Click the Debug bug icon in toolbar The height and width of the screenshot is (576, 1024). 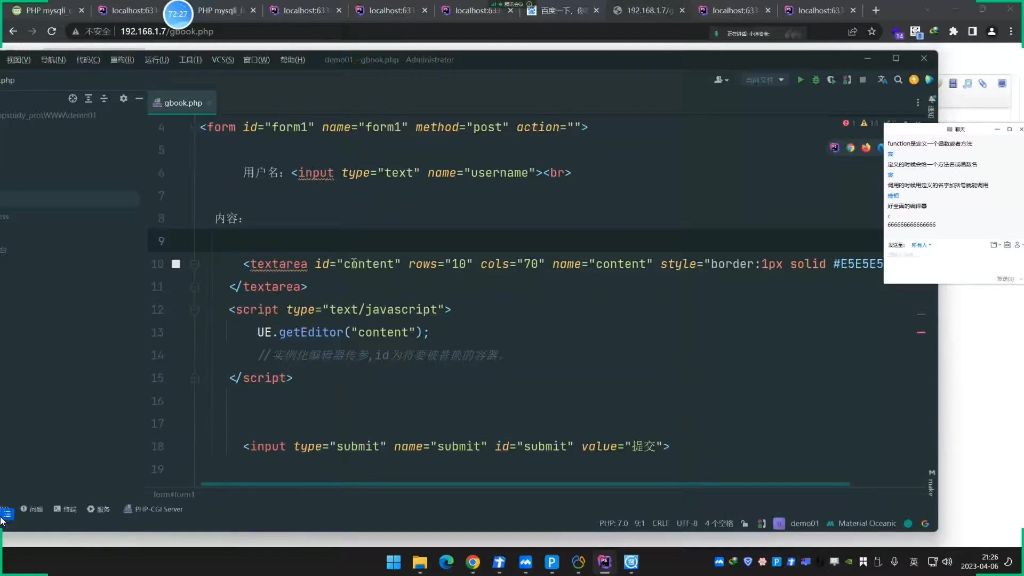click(816, 80)
